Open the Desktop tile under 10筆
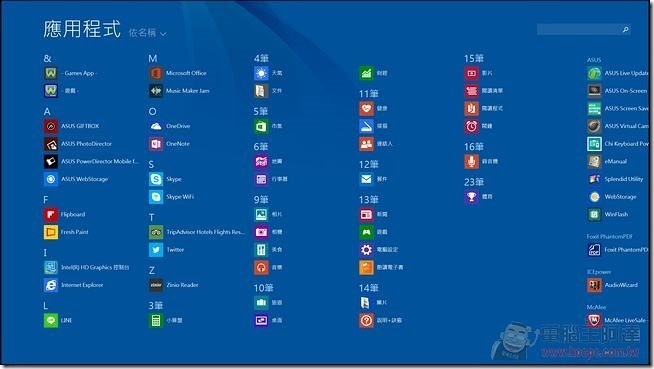This screenshot has height=369, width=654. click(269, 320)
